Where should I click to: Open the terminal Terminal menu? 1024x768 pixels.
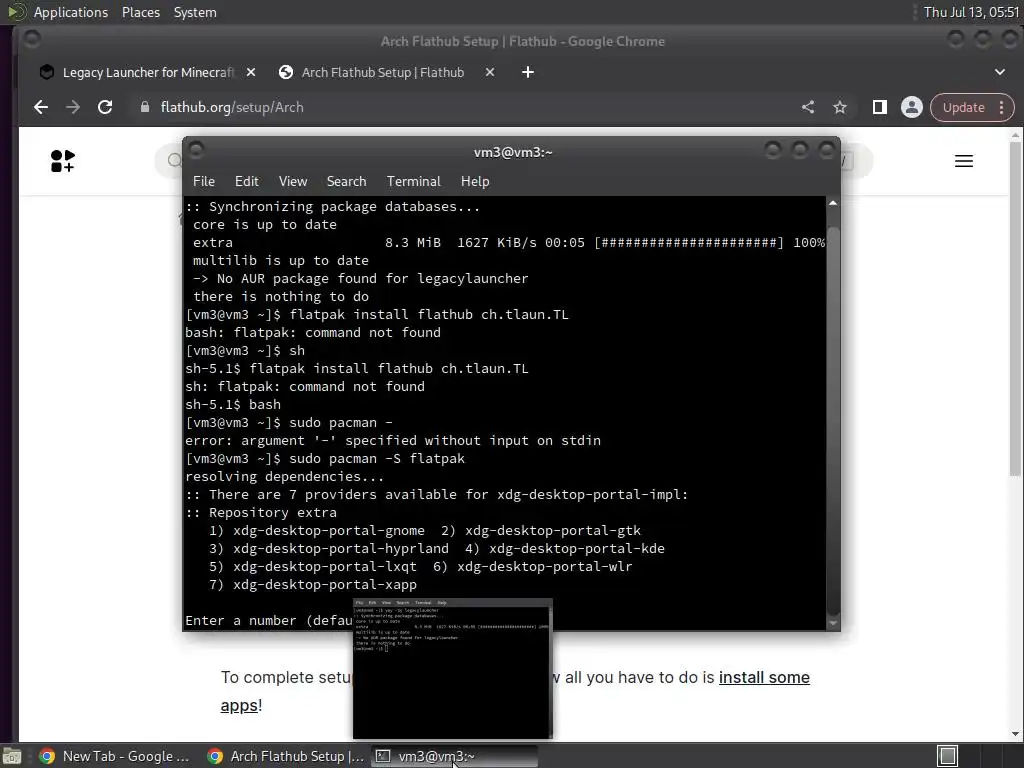413,182
